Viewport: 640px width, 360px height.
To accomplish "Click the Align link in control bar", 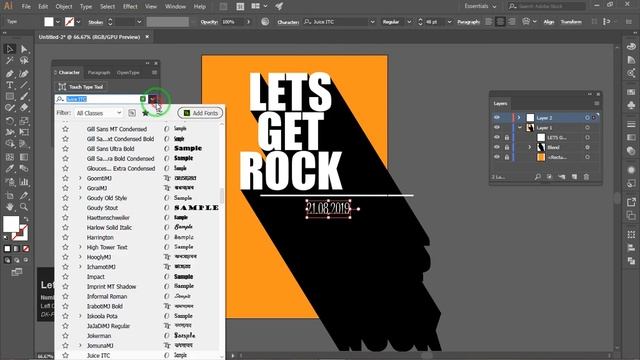I will (549, 22).
